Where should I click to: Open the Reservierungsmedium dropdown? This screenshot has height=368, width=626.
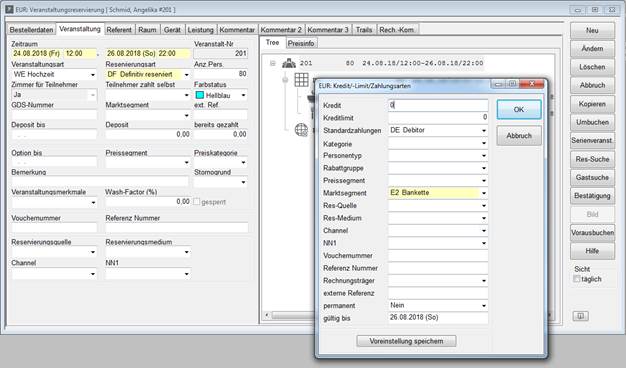(186, 252)
